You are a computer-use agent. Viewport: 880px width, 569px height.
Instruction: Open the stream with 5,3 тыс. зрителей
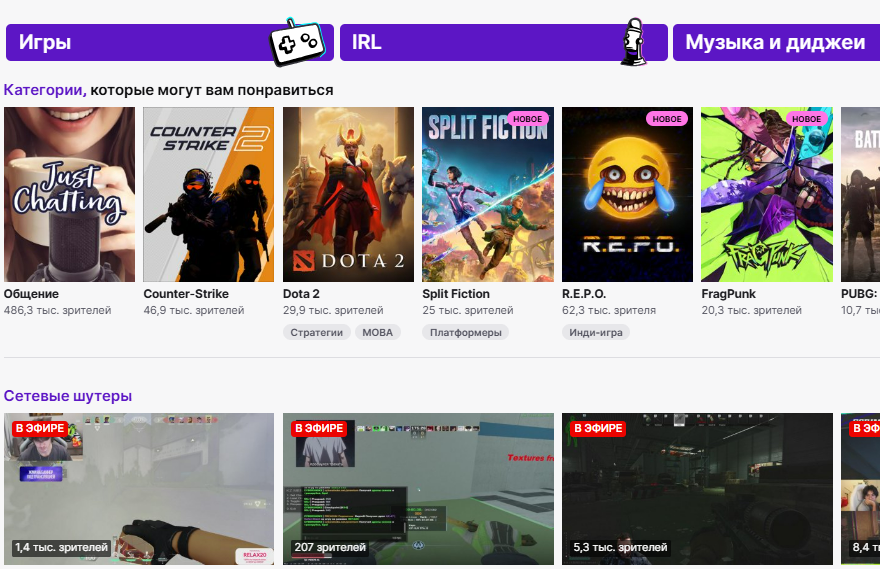point(698,489)
